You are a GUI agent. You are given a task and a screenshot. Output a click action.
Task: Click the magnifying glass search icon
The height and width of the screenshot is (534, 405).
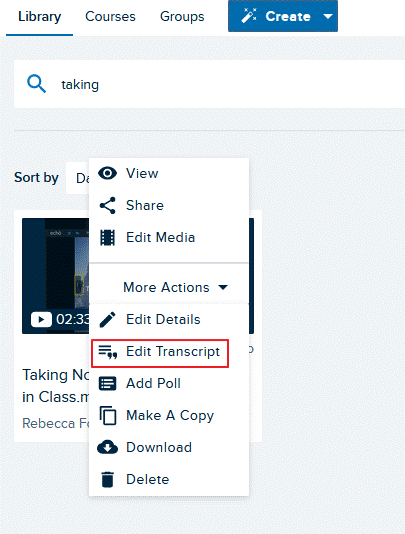[36, 84]
